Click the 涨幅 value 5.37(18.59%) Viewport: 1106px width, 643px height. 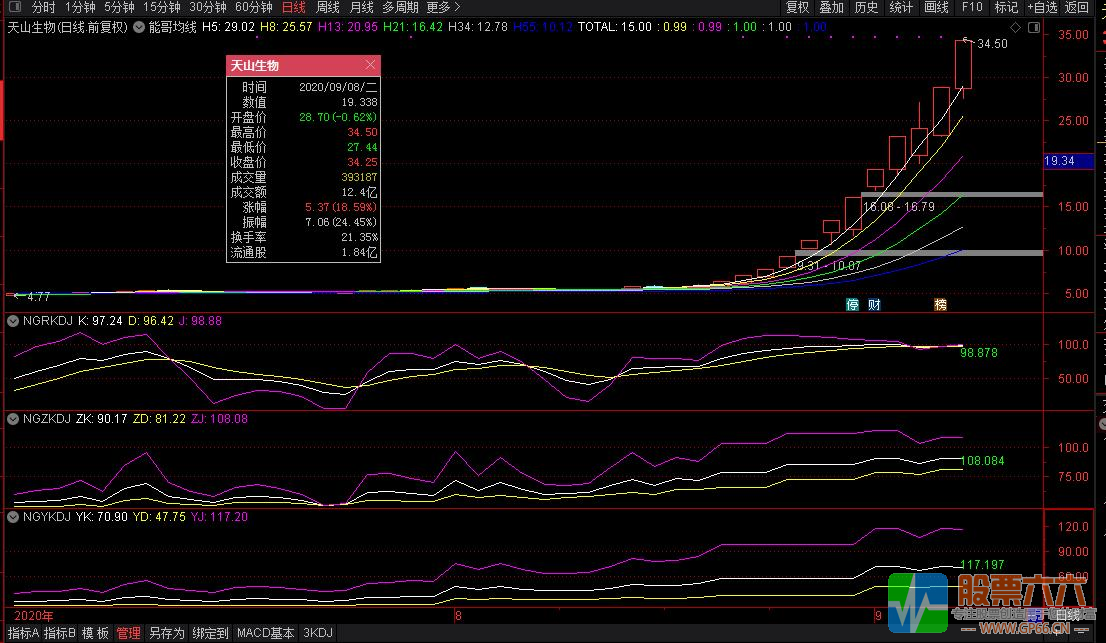coord(341,207)
